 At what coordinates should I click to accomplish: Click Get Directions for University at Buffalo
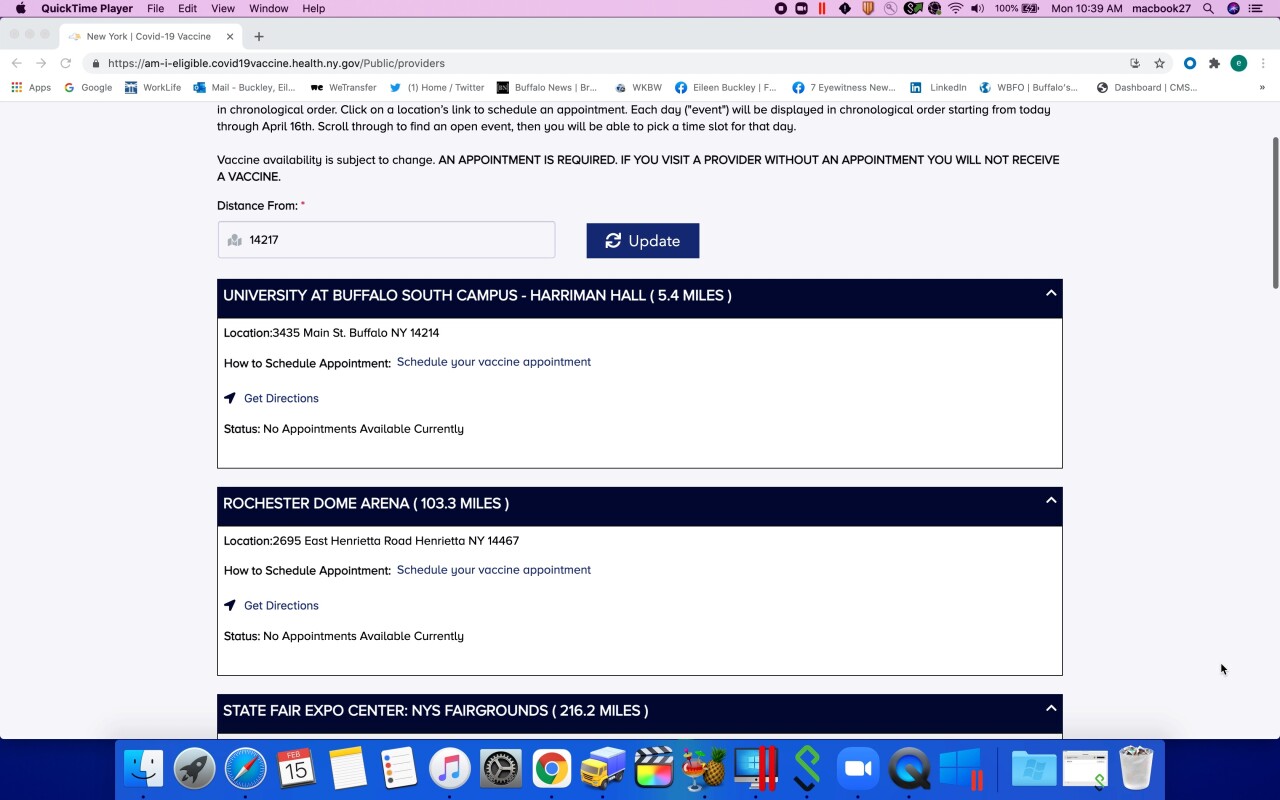[281, 398]
